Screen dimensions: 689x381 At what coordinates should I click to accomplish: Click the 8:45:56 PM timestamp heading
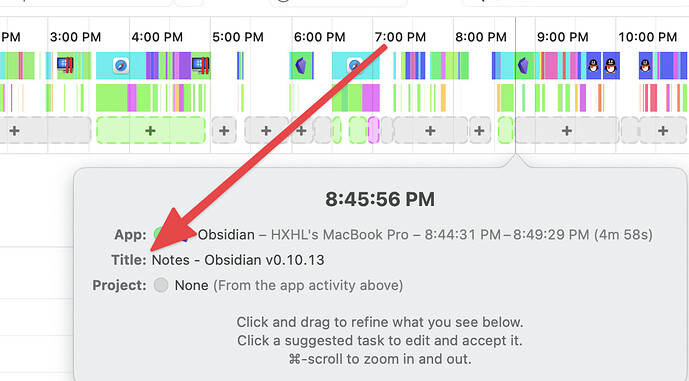point(380,199)
